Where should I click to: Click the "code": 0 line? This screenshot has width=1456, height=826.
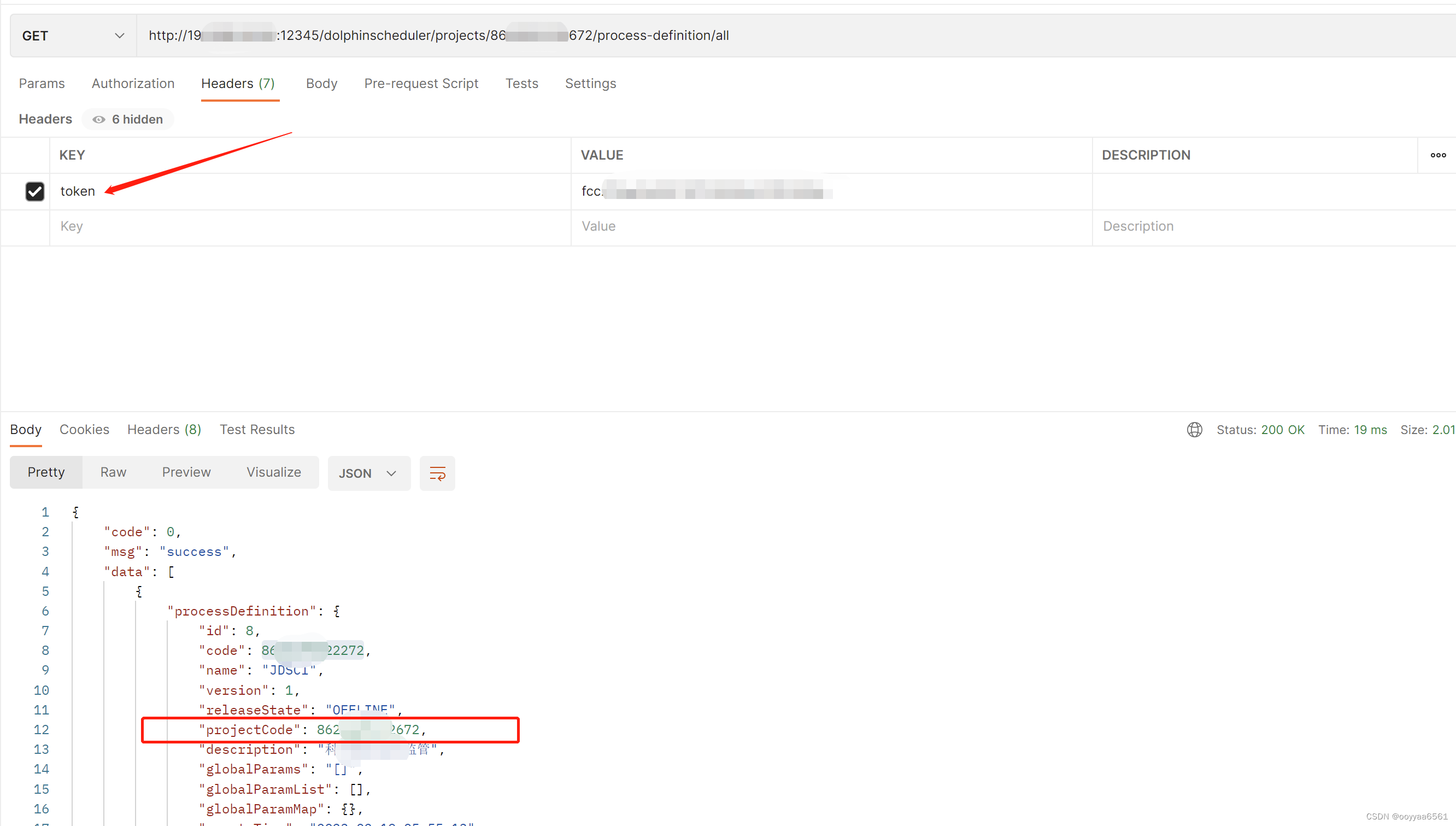pyautogui.click(x=142, y=532)
